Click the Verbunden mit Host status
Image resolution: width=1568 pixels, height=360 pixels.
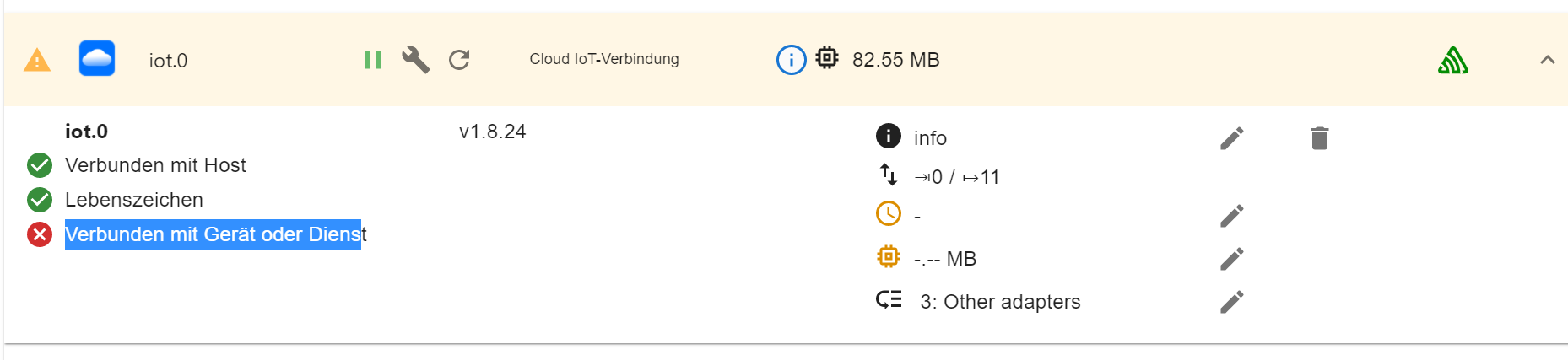pyautogui.click(x=155, y=165)
